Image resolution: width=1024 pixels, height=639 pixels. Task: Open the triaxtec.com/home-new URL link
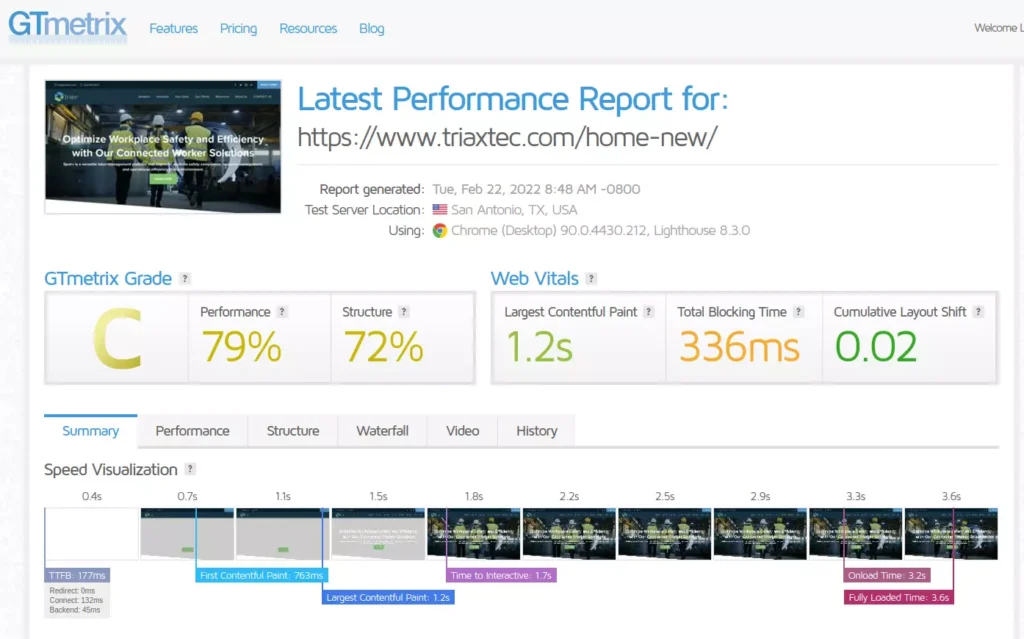[x=507, y=137]
